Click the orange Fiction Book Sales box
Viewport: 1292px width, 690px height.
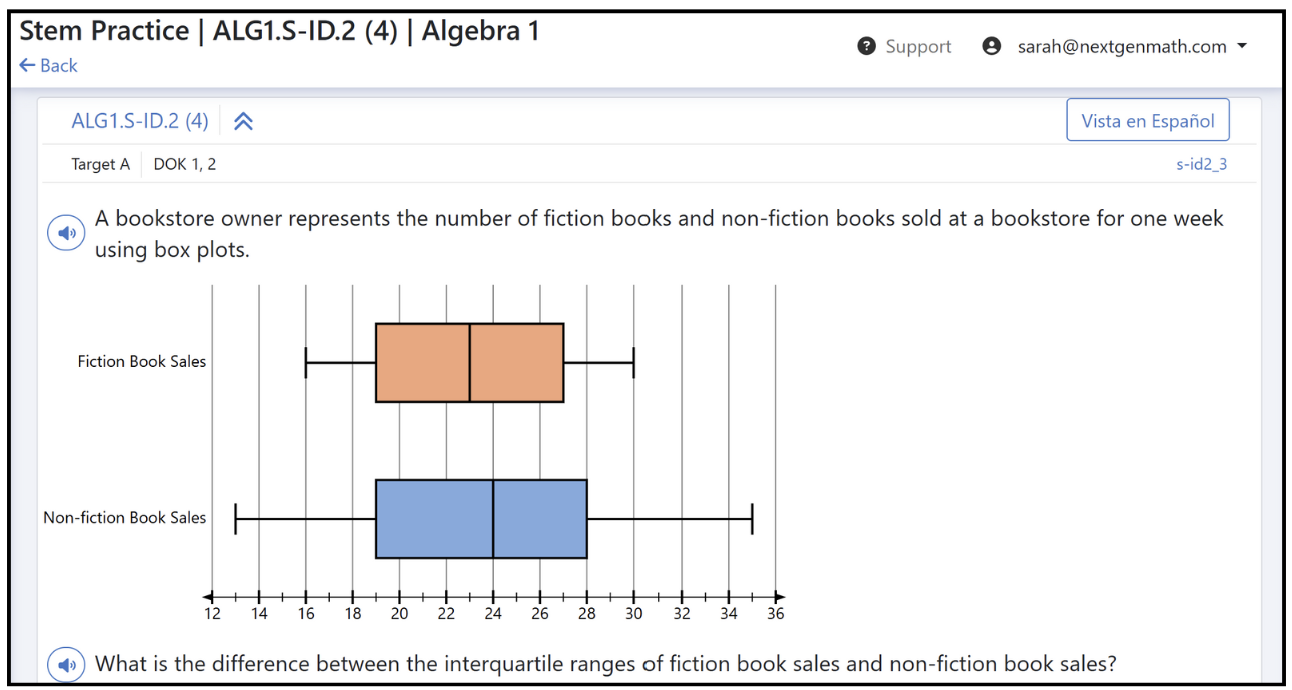point(469,362)
